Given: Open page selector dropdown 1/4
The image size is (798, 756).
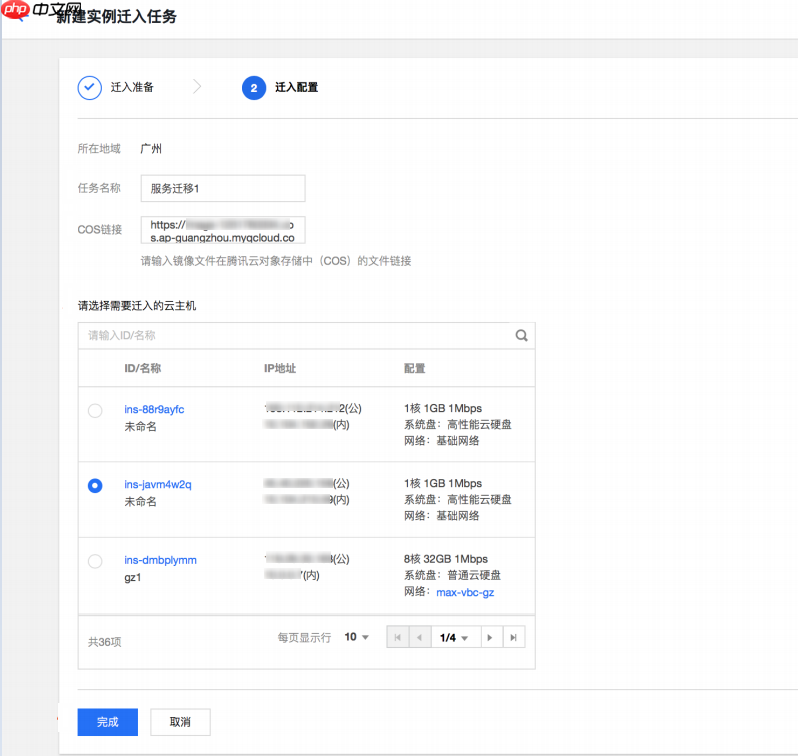Looking at the screenshot, I should pos(455,637).
